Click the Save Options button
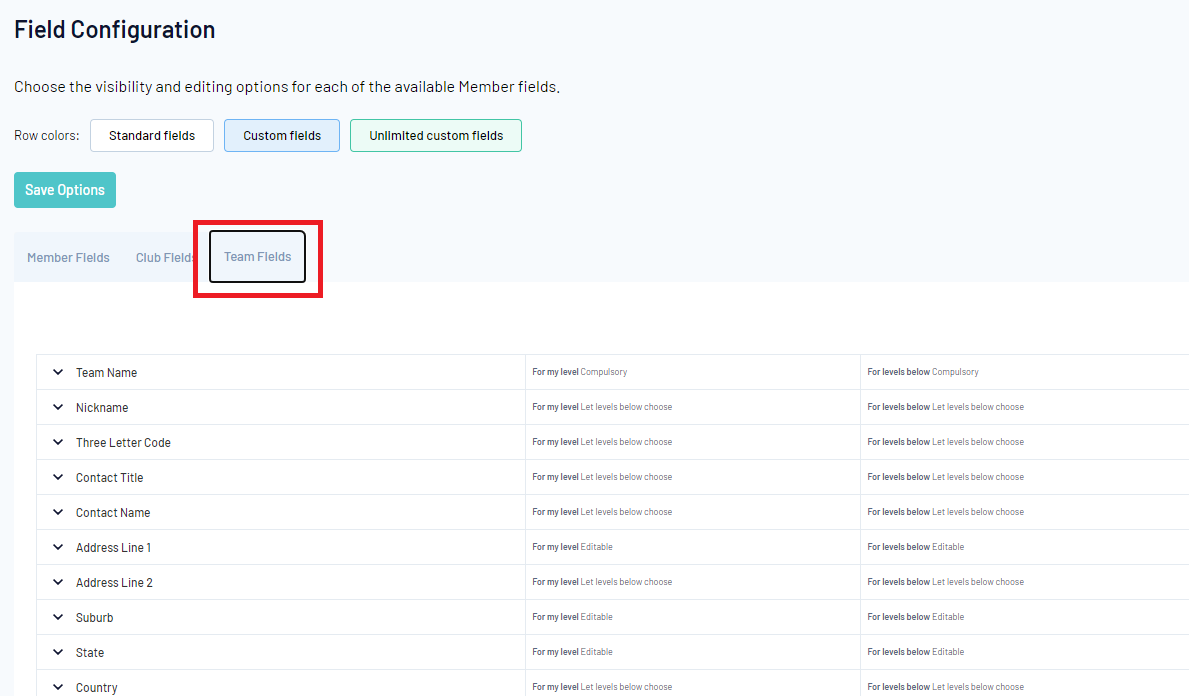1189x696 pixels. (64, 190)
